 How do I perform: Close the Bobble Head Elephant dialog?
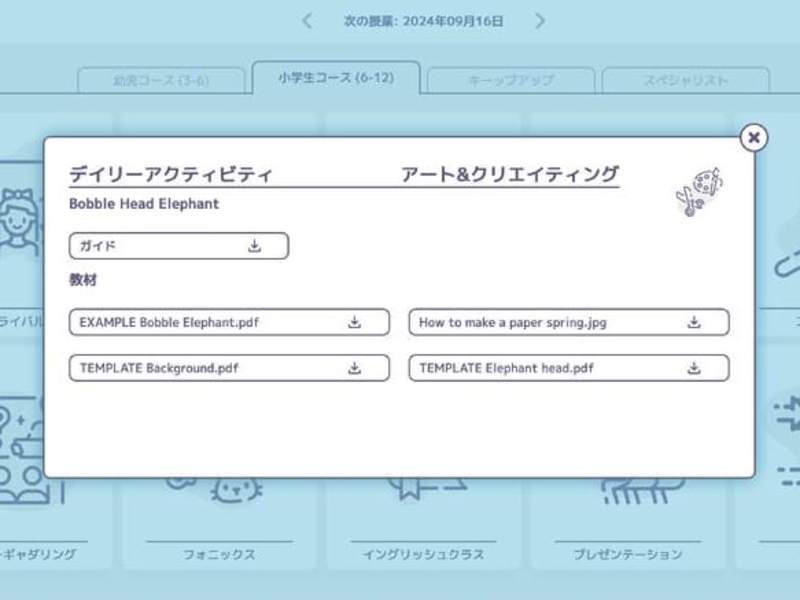(x=754, y=137)
